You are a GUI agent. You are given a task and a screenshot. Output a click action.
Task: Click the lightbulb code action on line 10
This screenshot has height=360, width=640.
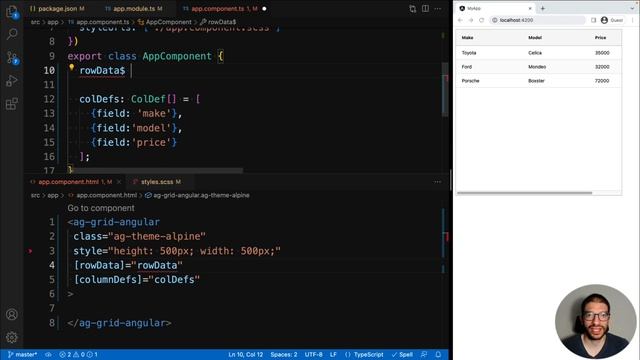tap(71, 67)
